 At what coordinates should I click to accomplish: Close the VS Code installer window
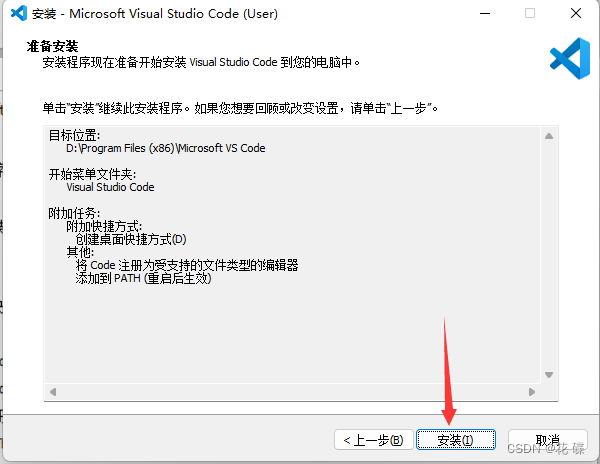(x=576, y=13)
